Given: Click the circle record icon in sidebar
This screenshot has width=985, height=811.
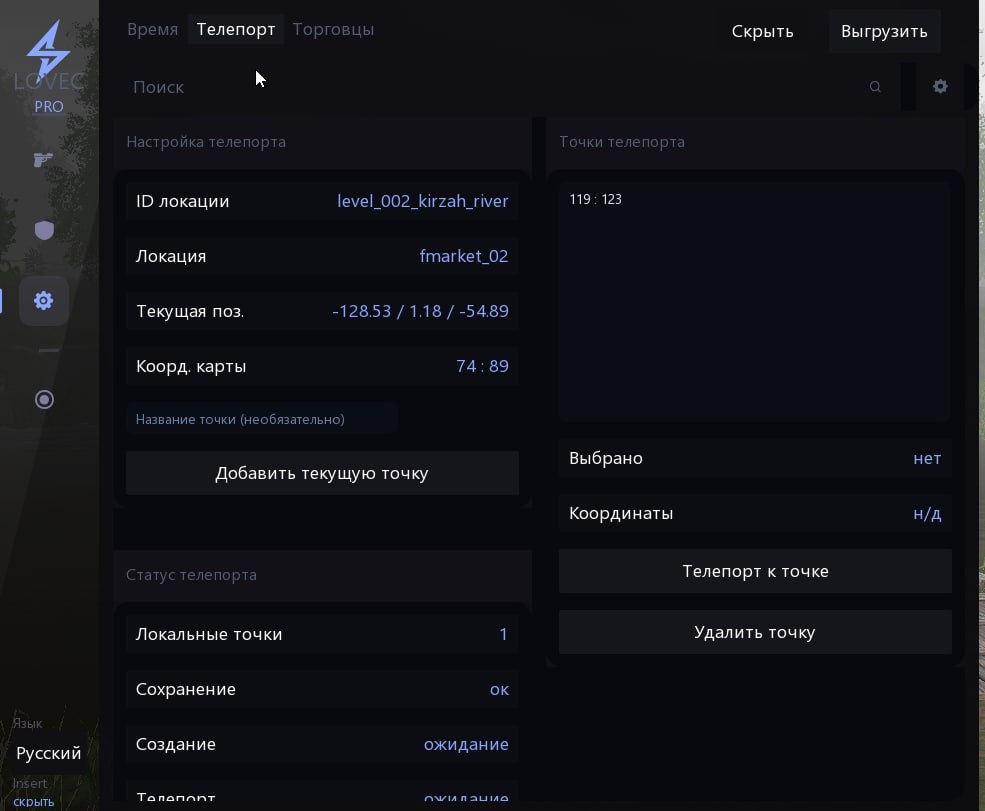Looking at the screenshot, I should coord(44,400).
